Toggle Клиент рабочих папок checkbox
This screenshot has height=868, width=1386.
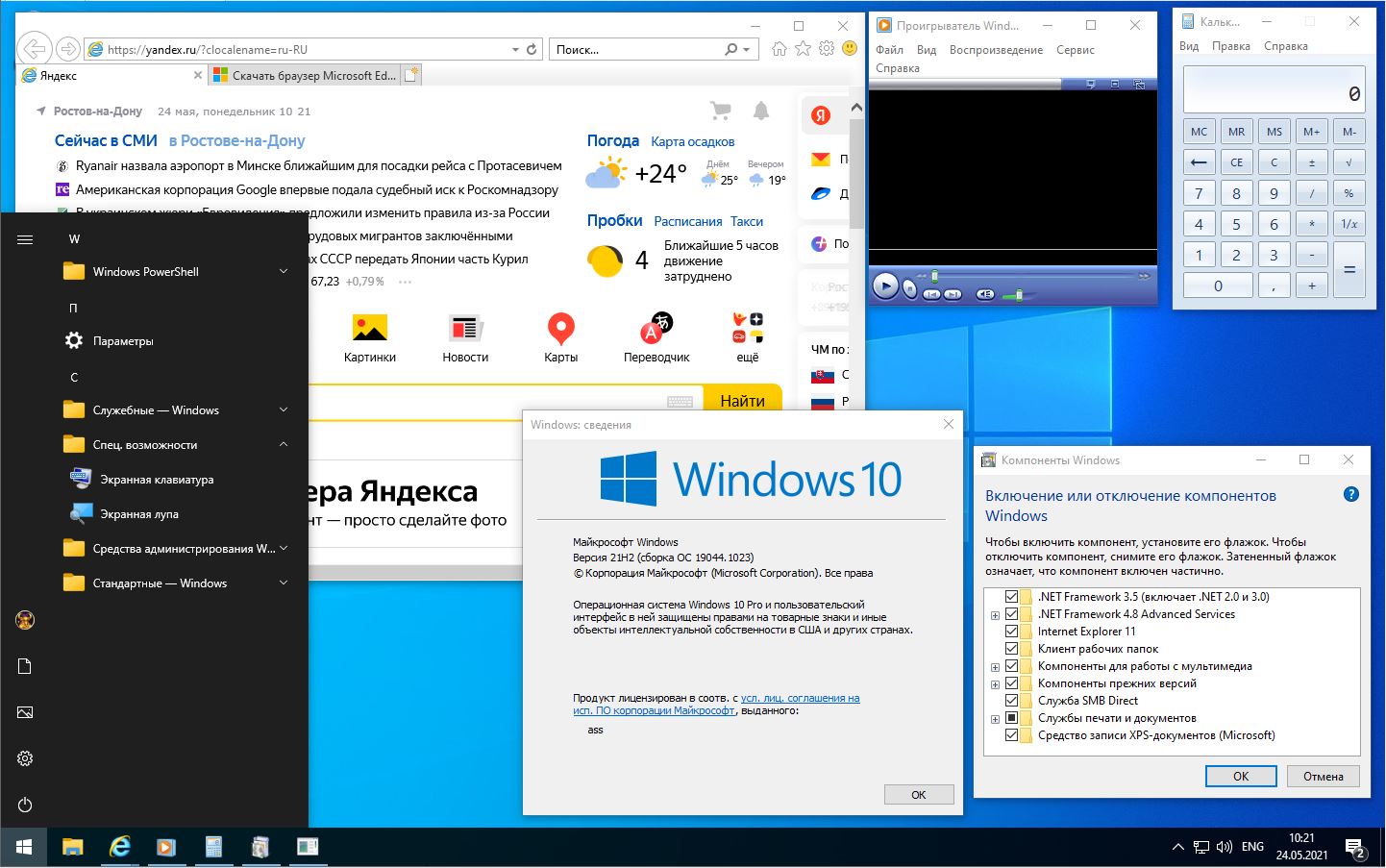click(x=1011, y=649)
